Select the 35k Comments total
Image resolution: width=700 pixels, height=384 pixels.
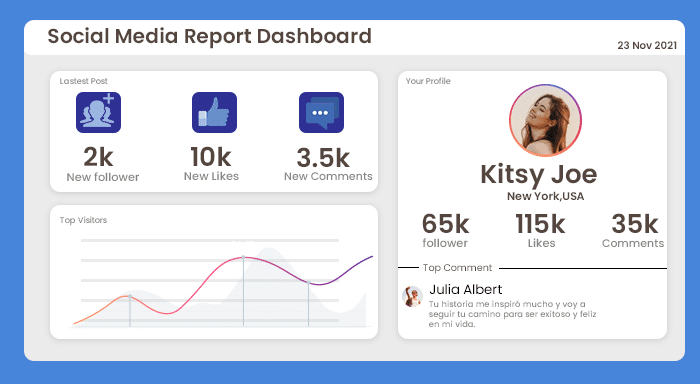click(x=635, y=224)
